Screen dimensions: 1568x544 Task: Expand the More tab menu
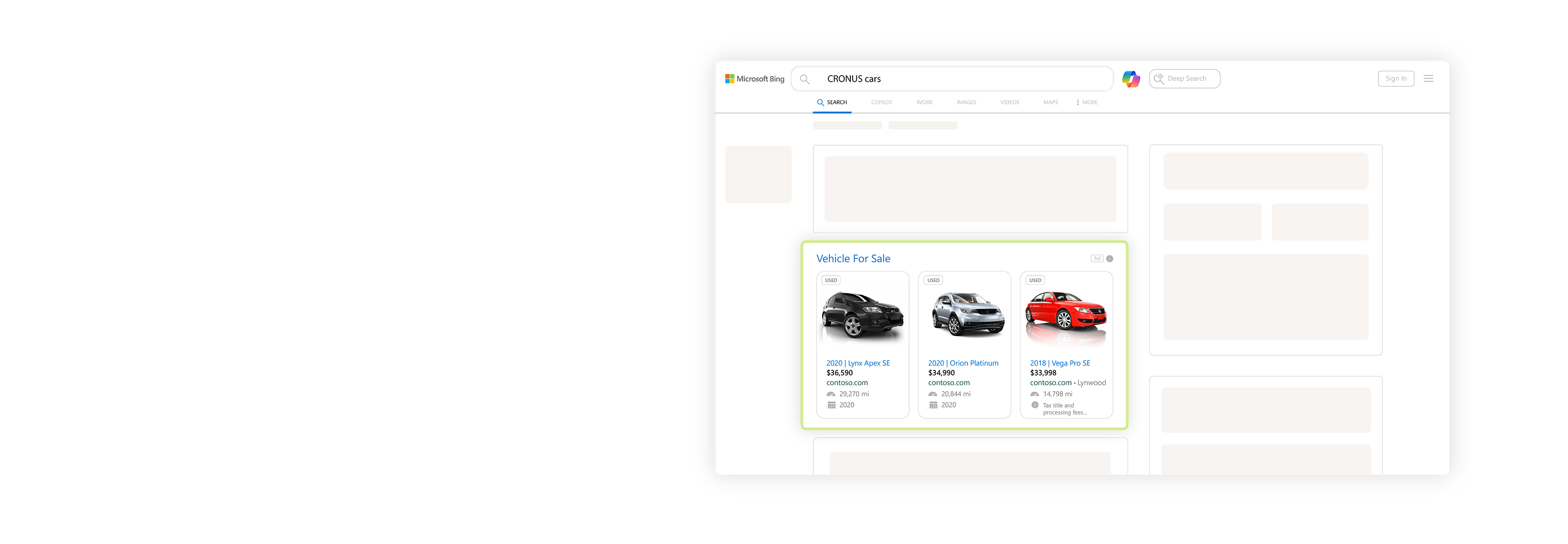click(1087, 102)
